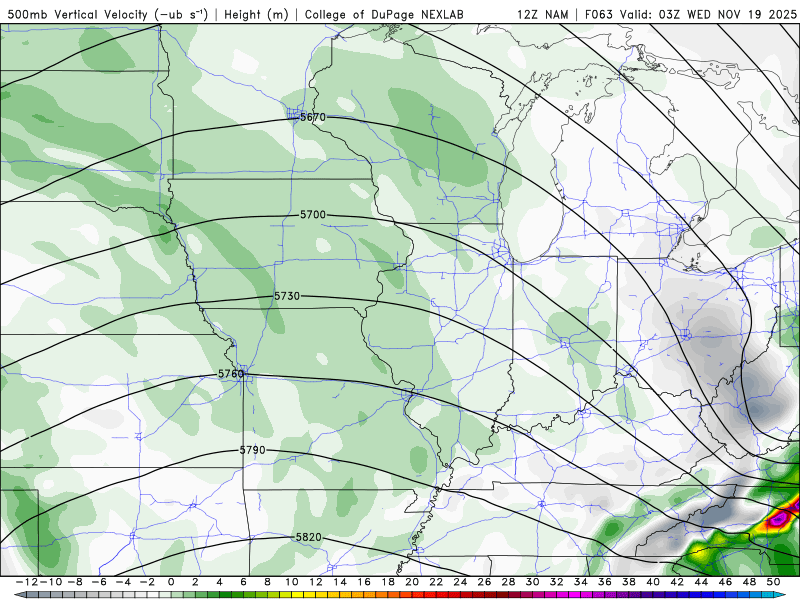Click the 28 value on the color scale
This screenshot has height=600, width=800.
coord(508,582)
